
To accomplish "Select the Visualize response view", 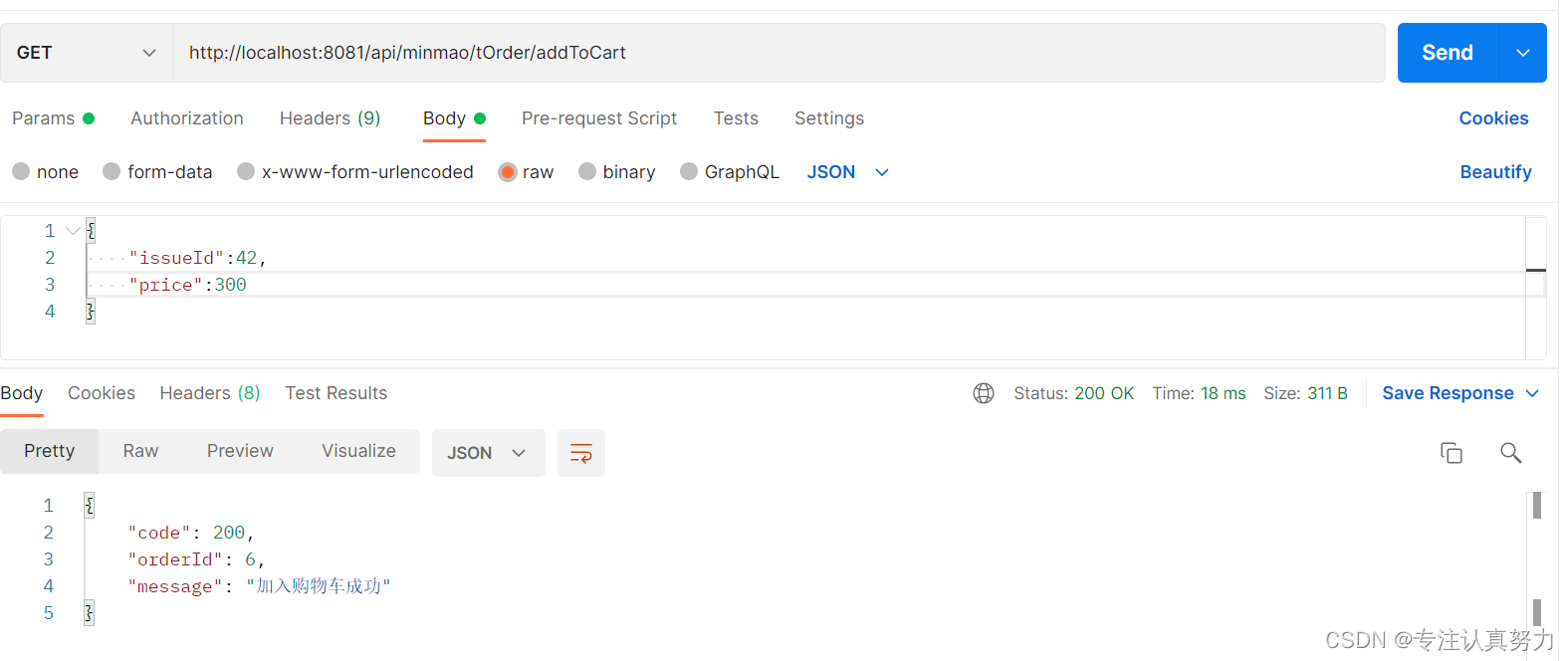I will 358,451.
